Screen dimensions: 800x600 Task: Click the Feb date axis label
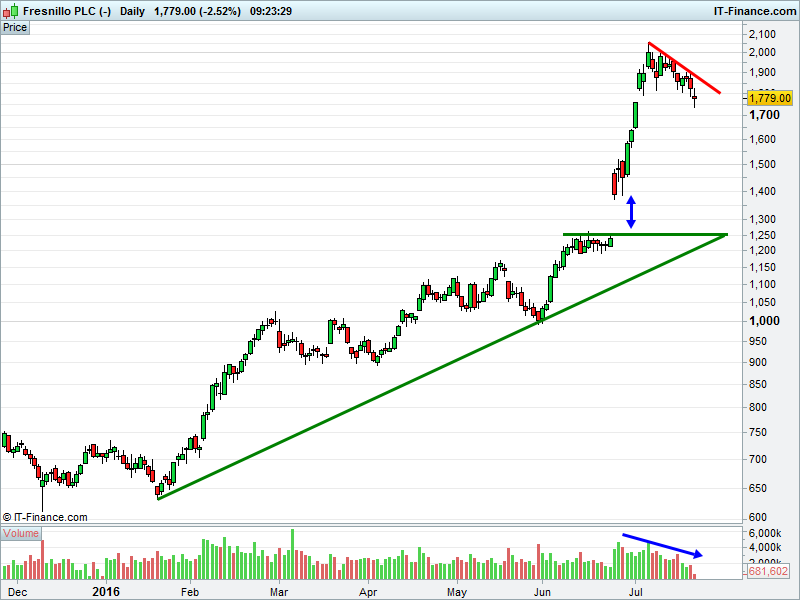click(x=190, y=592)
